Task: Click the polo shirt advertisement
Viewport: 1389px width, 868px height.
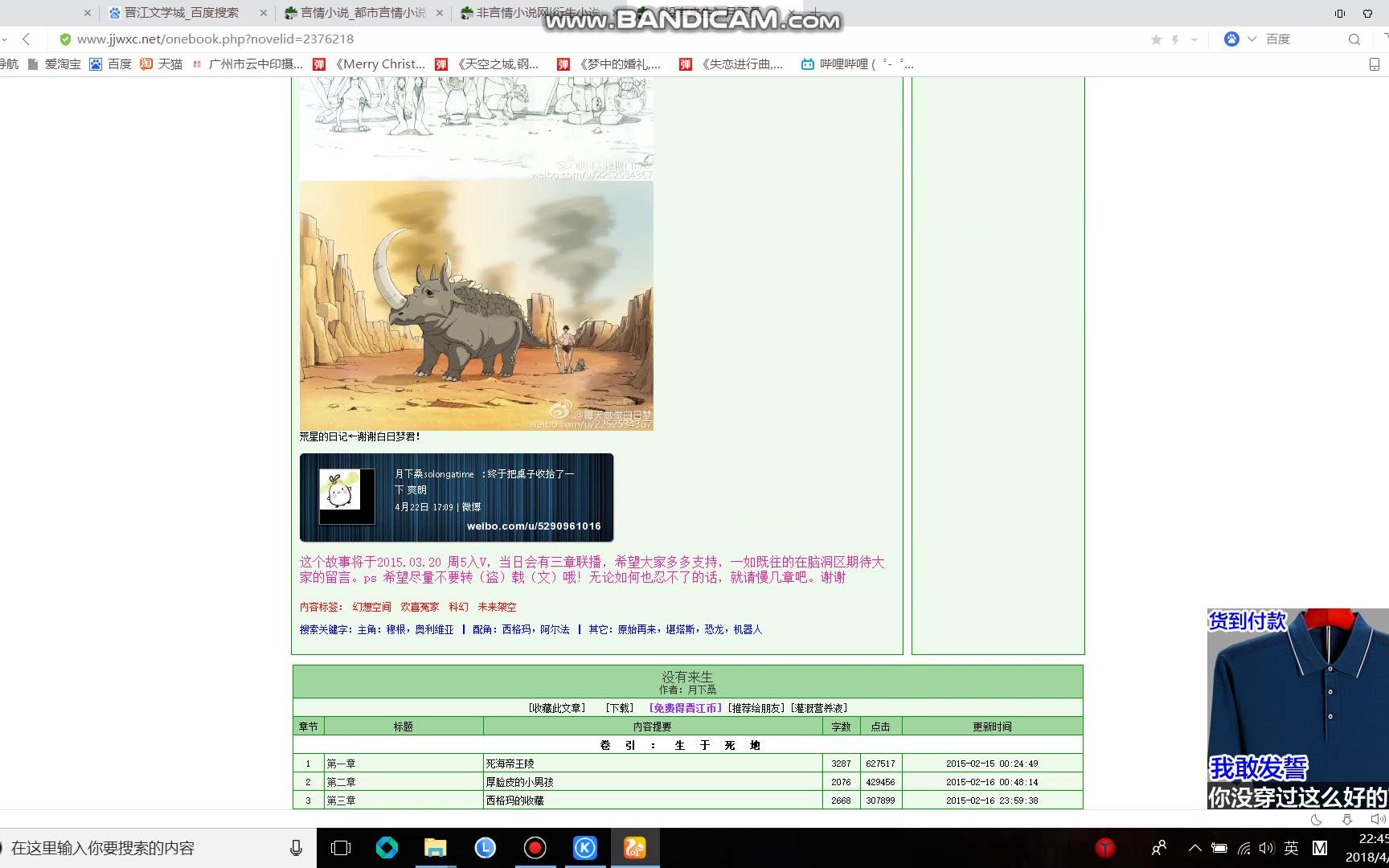Action: tap(1297, 708)
